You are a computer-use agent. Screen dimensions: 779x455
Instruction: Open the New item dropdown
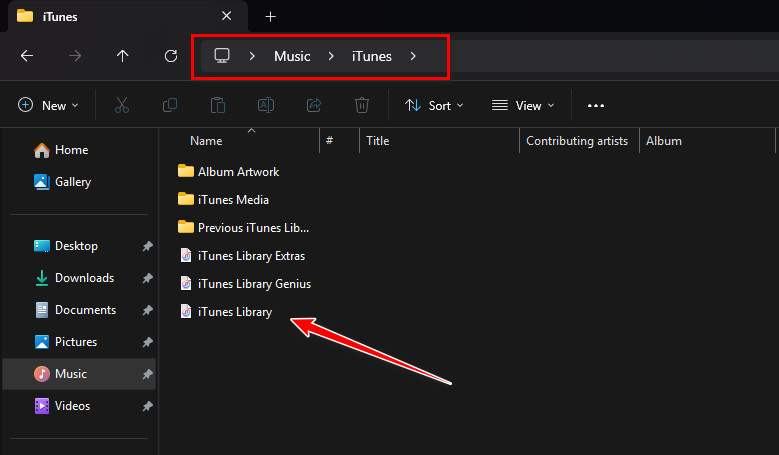coord(46,105)
